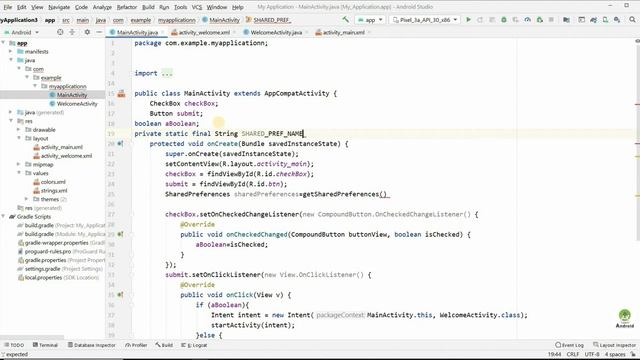The image size is (640, 360).
Task: Collapse the Gradle Scripts node
Action: (x=3, y=216)
